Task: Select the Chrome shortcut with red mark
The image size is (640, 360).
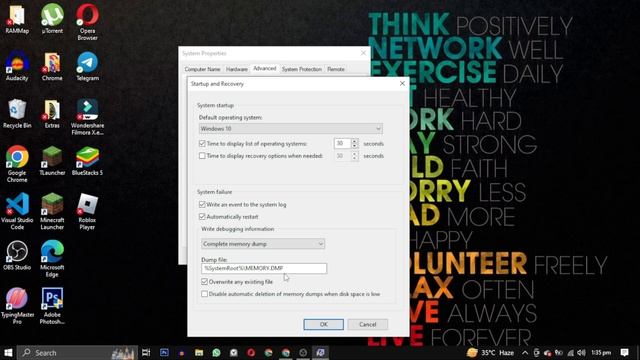Action: point(52,67)
